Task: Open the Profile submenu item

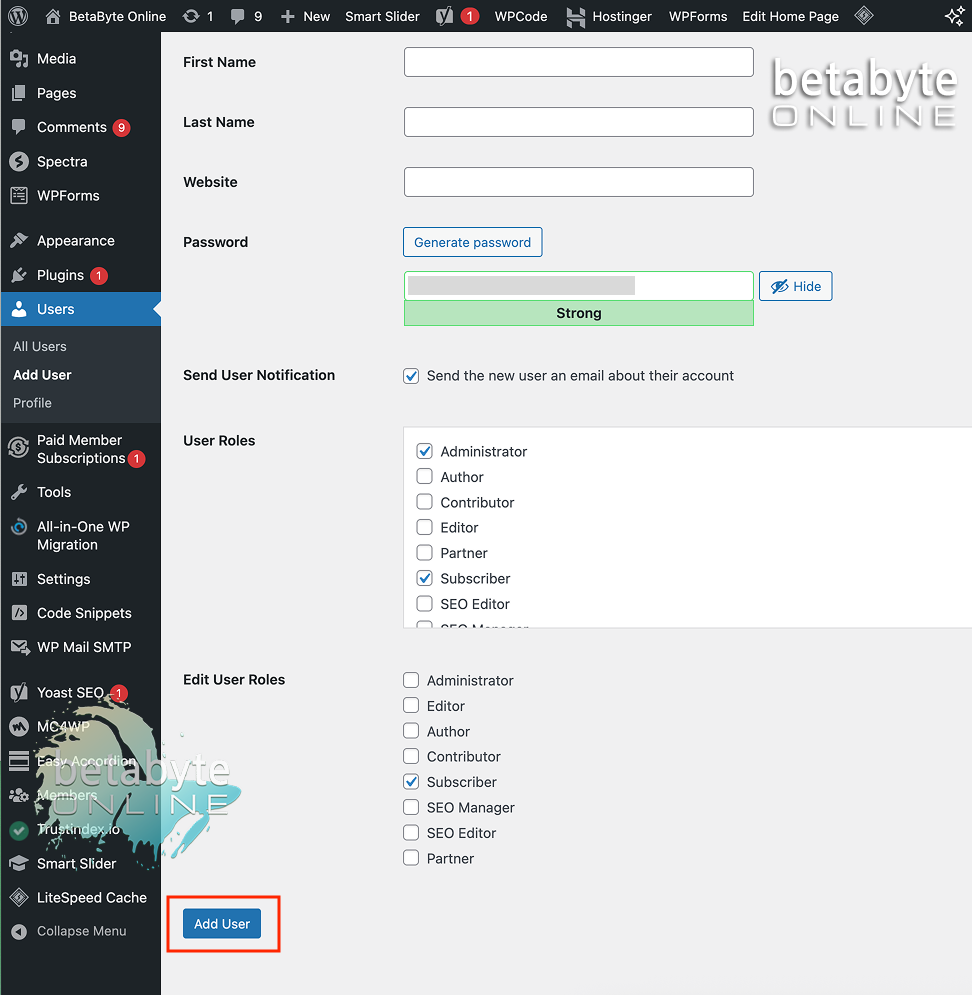Action: (32, 403)
